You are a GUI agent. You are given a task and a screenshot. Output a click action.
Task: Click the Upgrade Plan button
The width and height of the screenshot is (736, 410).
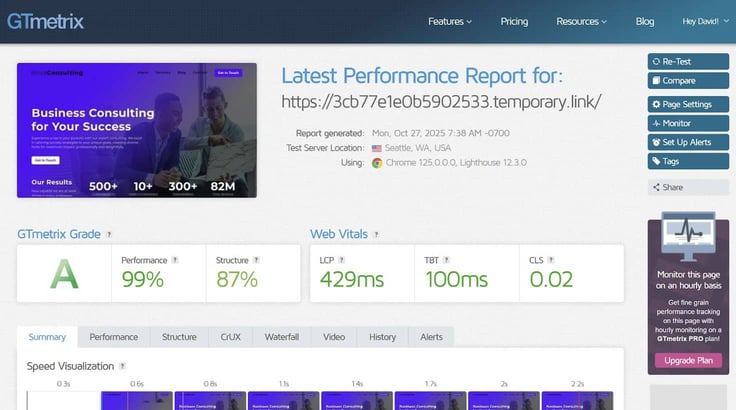coord(688,361)
